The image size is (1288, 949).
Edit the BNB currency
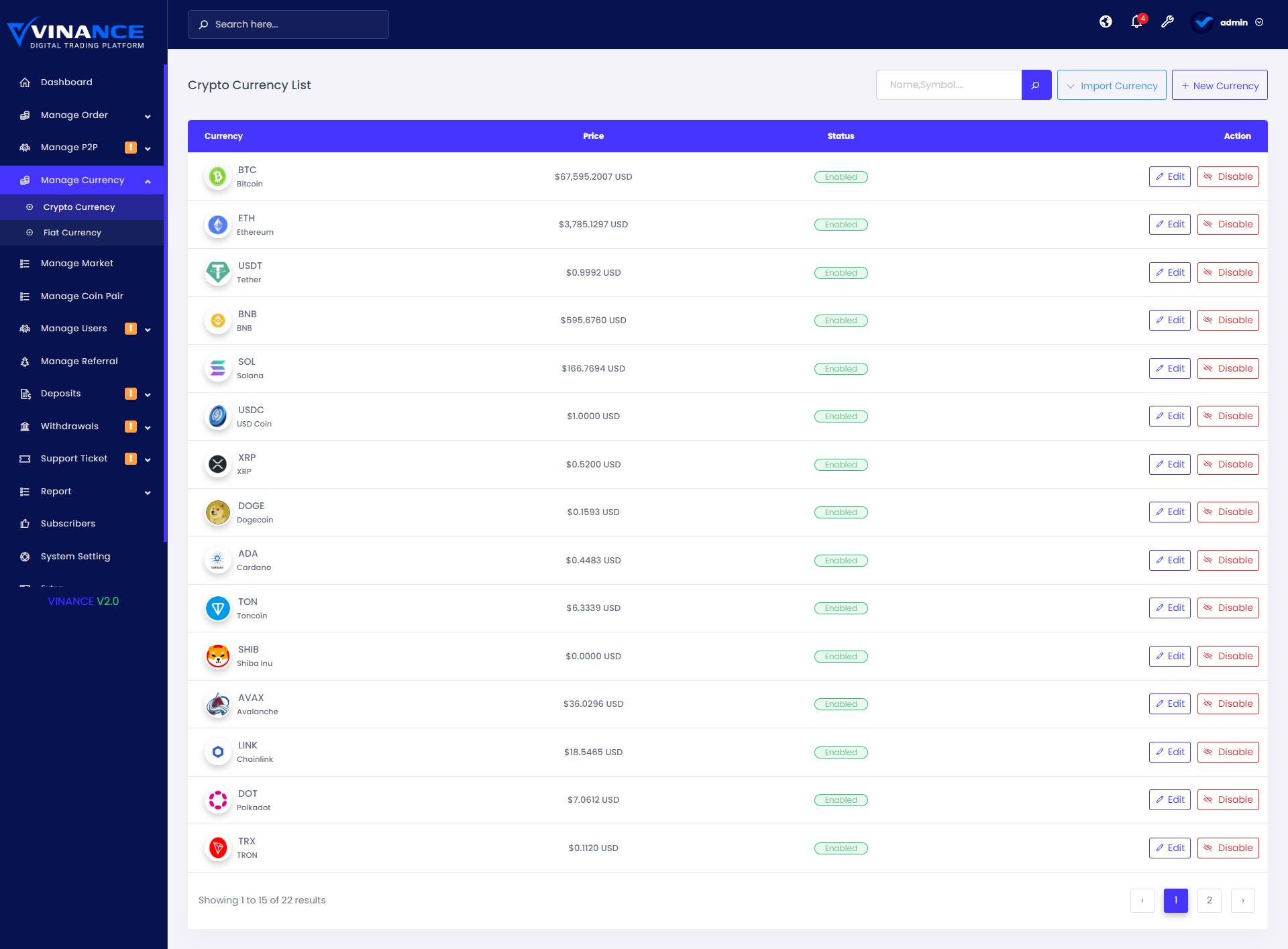(1169, 320)
